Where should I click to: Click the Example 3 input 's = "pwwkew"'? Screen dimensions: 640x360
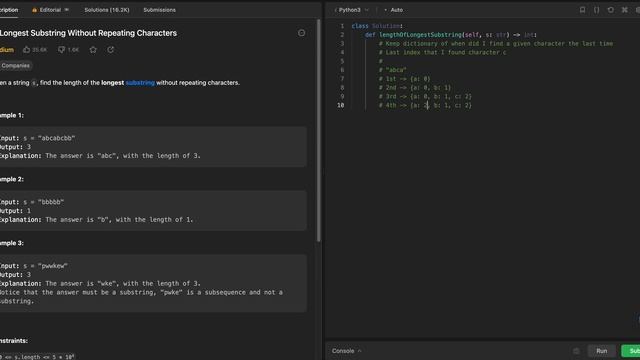point(46,266)
